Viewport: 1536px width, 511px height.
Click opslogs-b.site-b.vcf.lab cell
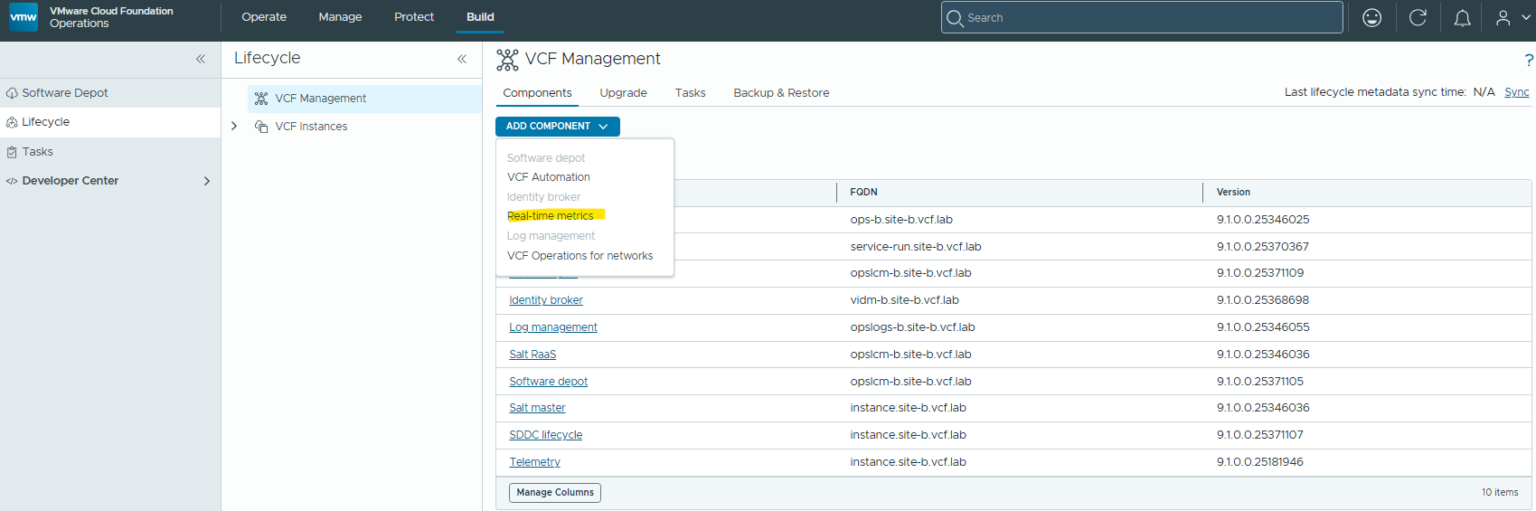[x=912, y=327]
